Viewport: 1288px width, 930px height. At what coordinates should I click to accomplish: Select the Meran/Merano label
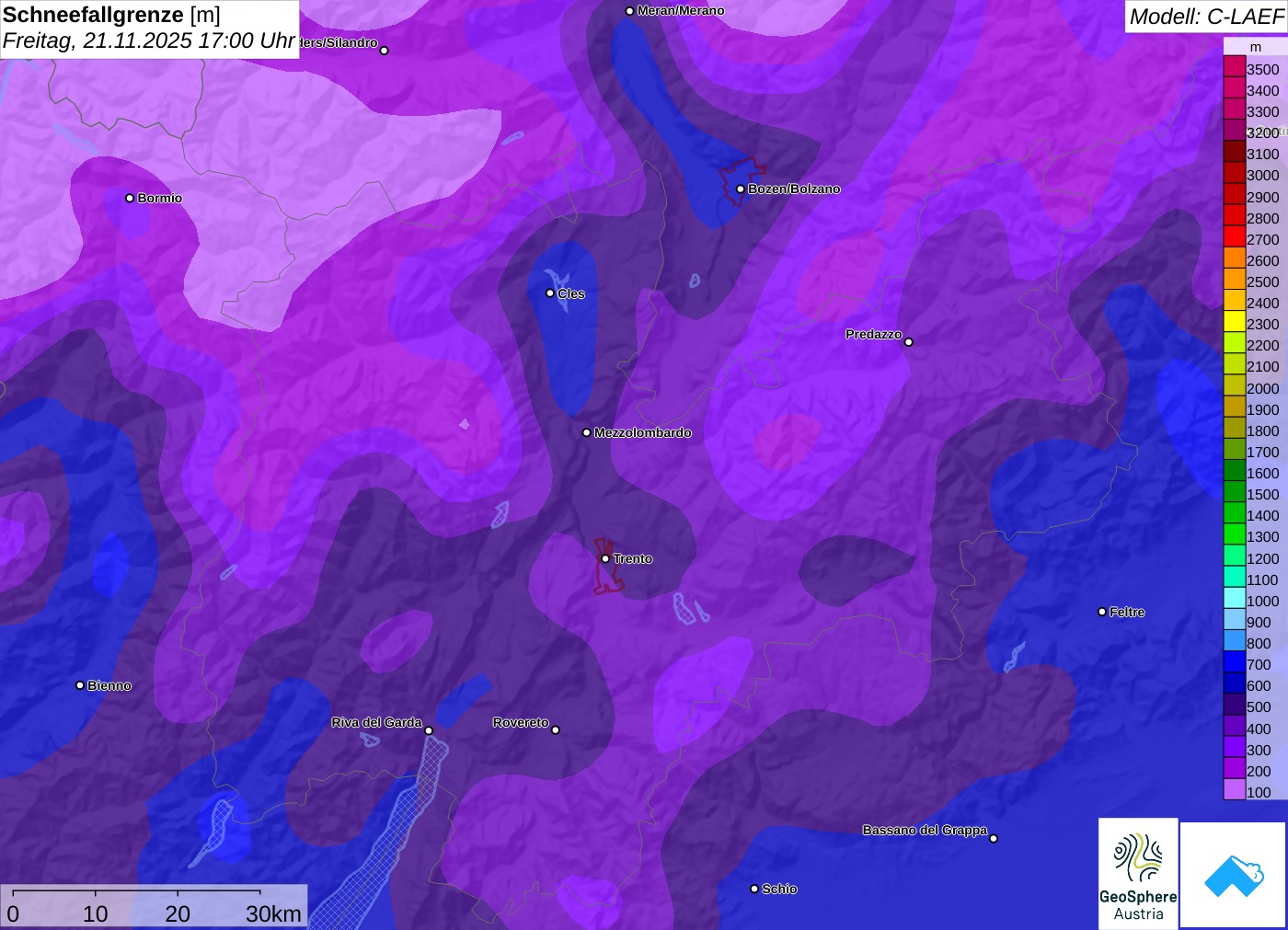click(681, 11)
